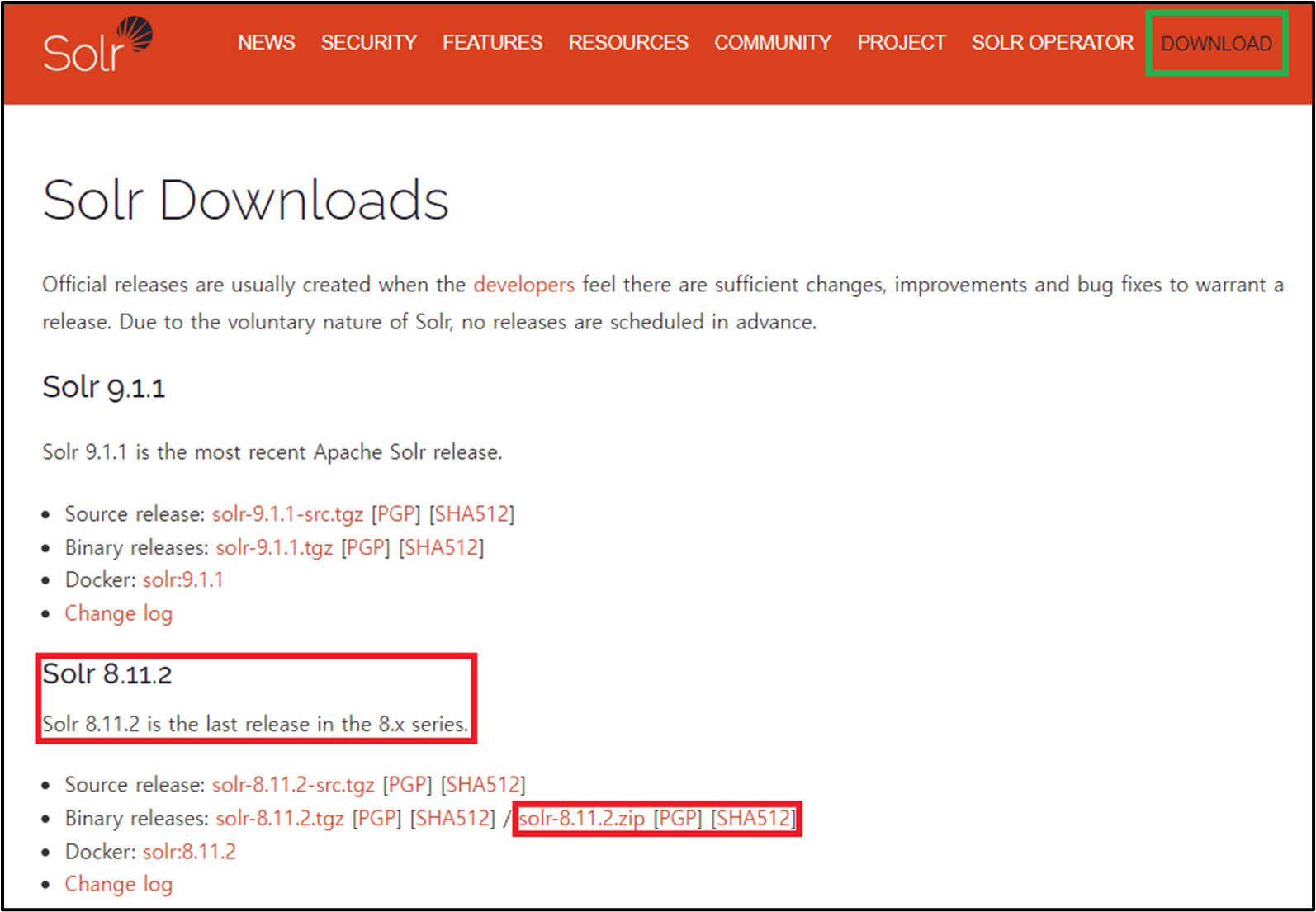Download solr-9.1.1.tgz binary release
The height and width of the screenshot is (912, 1316).
click(274, 548)
